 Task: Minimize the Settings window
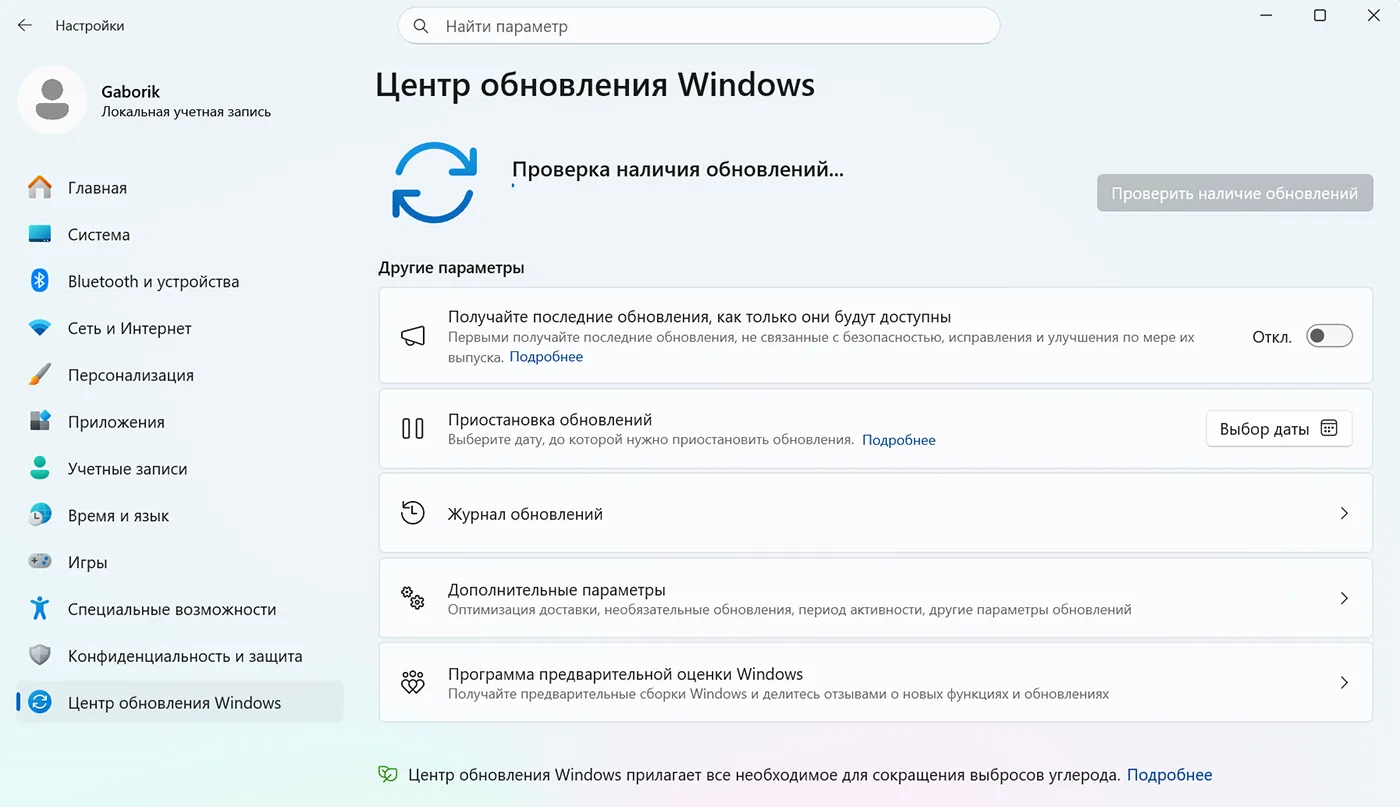1266,15
